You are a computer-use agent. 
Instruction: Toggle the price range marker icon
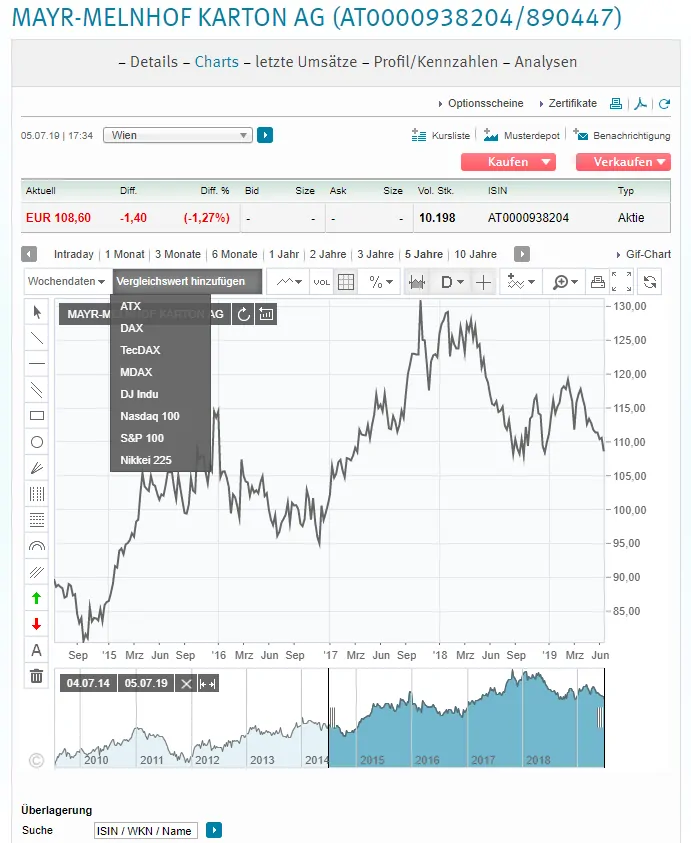417,282
